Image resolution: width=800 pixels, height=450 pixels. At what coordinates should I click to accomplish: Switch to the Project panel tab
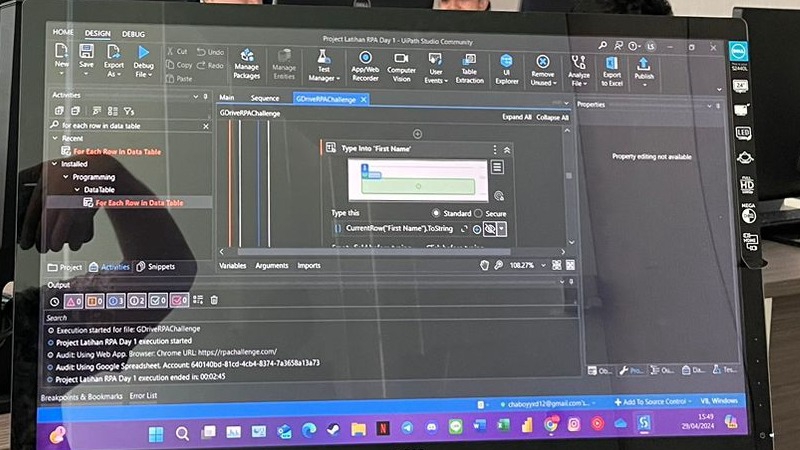pos(65,267)
